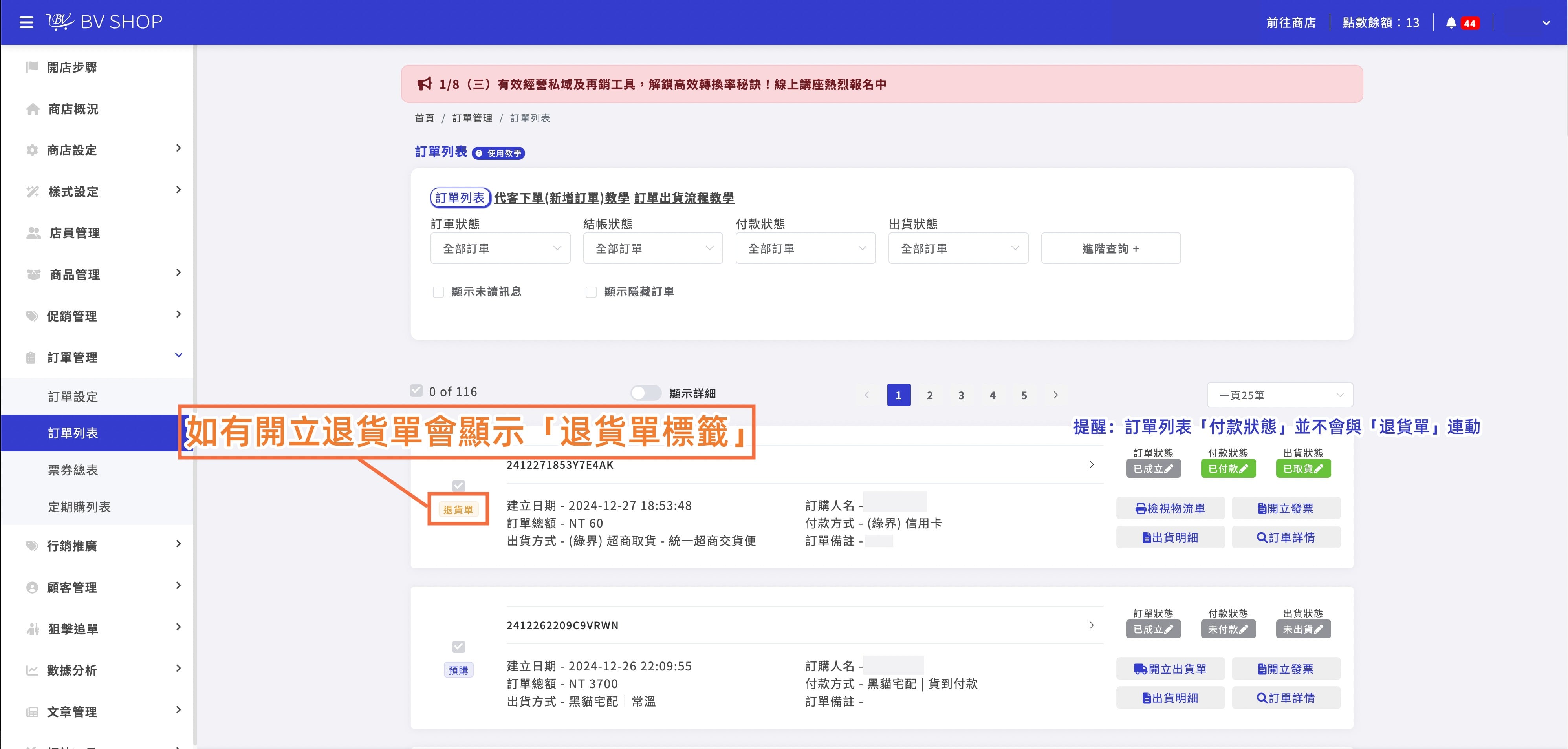The height and width of the screenshot is (749, 1568).
Task: Click the 開店步驟 flag icon
Action: tap(32, 67)
